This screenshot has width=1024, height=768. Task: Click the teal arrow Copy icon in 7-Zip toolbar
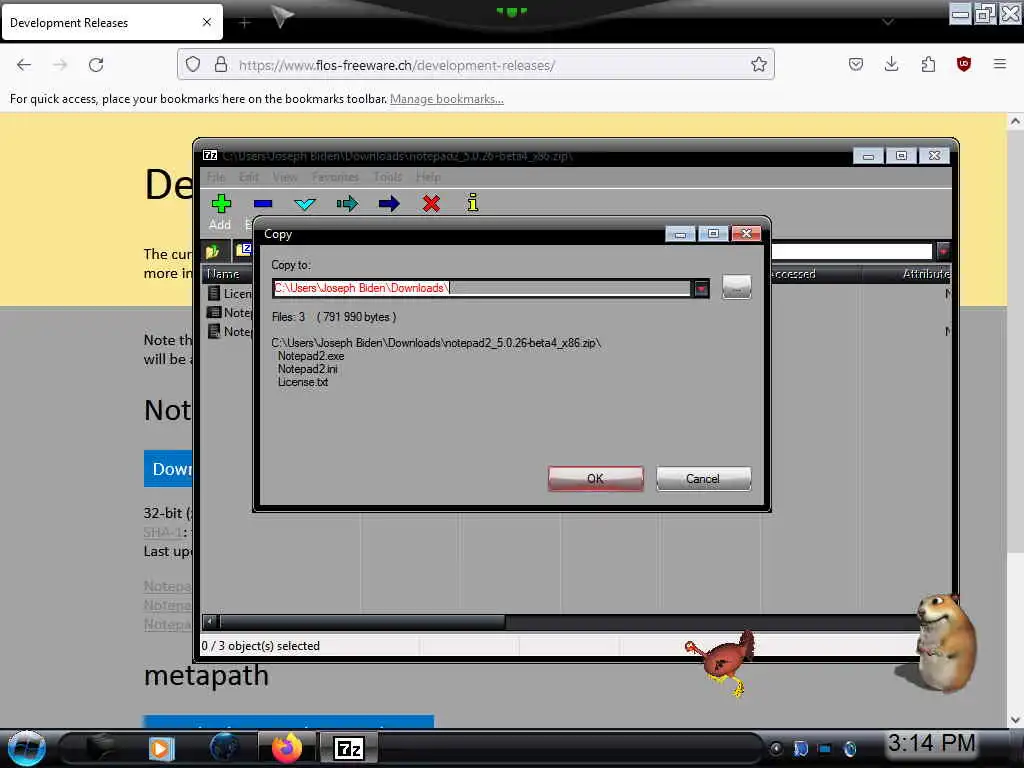tap(347, 204)
